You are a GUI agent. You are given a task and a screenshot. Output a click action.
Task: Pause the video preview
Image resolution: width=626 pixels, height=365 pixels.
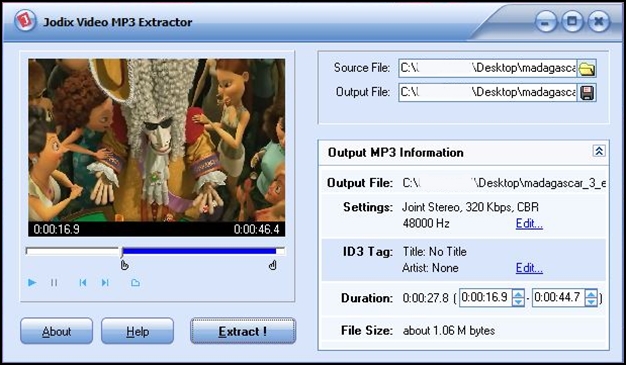pyautogui.click(x=54, y=283)
